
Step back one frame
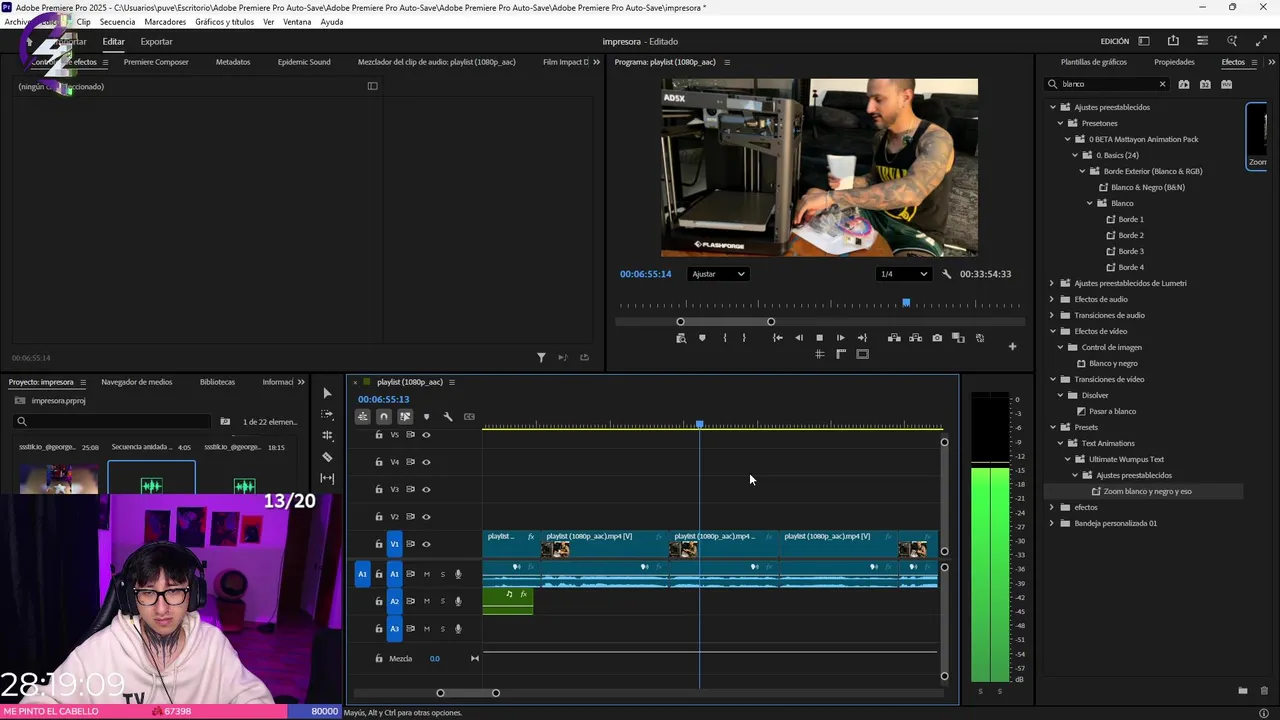[x=798, y=338]
